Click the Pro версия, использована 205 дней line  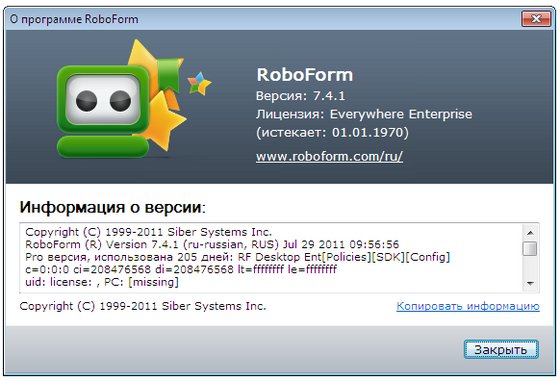238,257
